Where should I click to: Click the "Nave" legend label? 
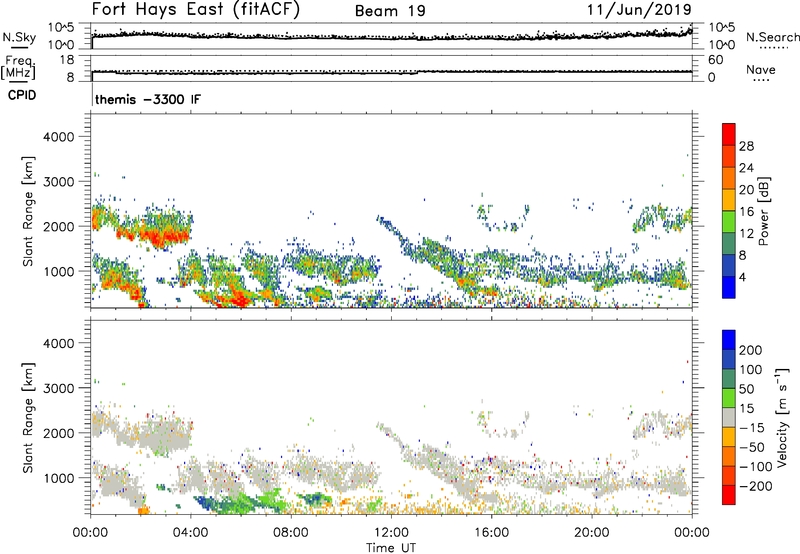point(761,69)
